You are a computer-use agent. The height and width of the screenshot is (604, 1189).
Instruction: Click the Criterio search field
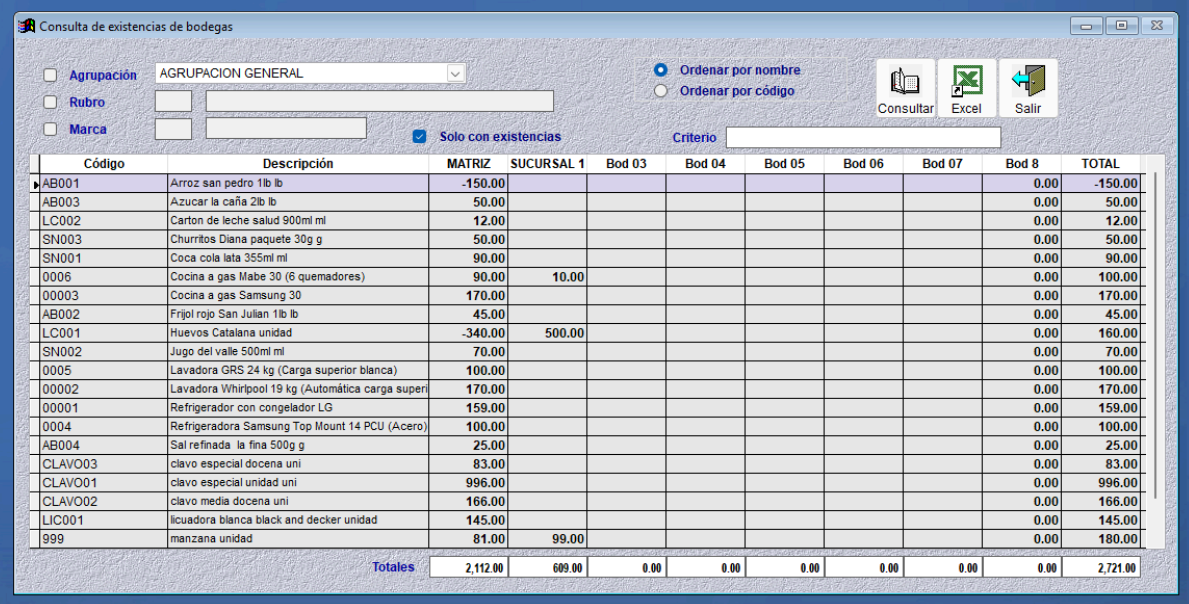pyautogui.click(x=862, y=137)
